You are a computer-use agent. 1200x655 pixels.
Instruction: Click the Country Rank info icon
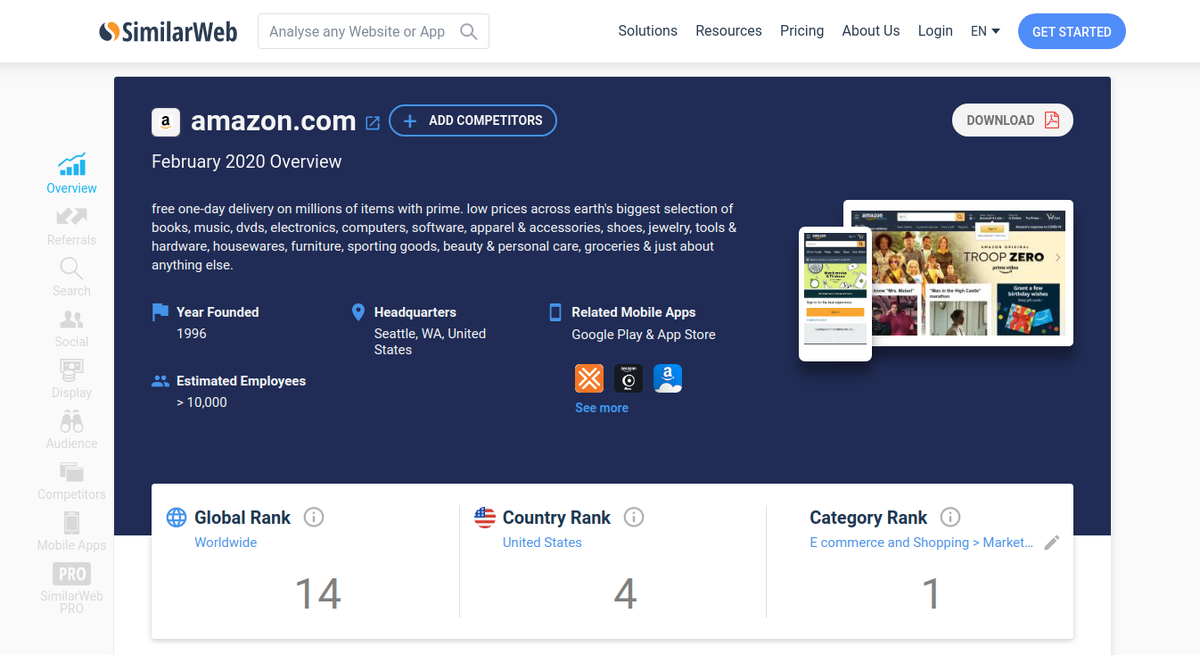pyautogui.click(x=634, y=517)
